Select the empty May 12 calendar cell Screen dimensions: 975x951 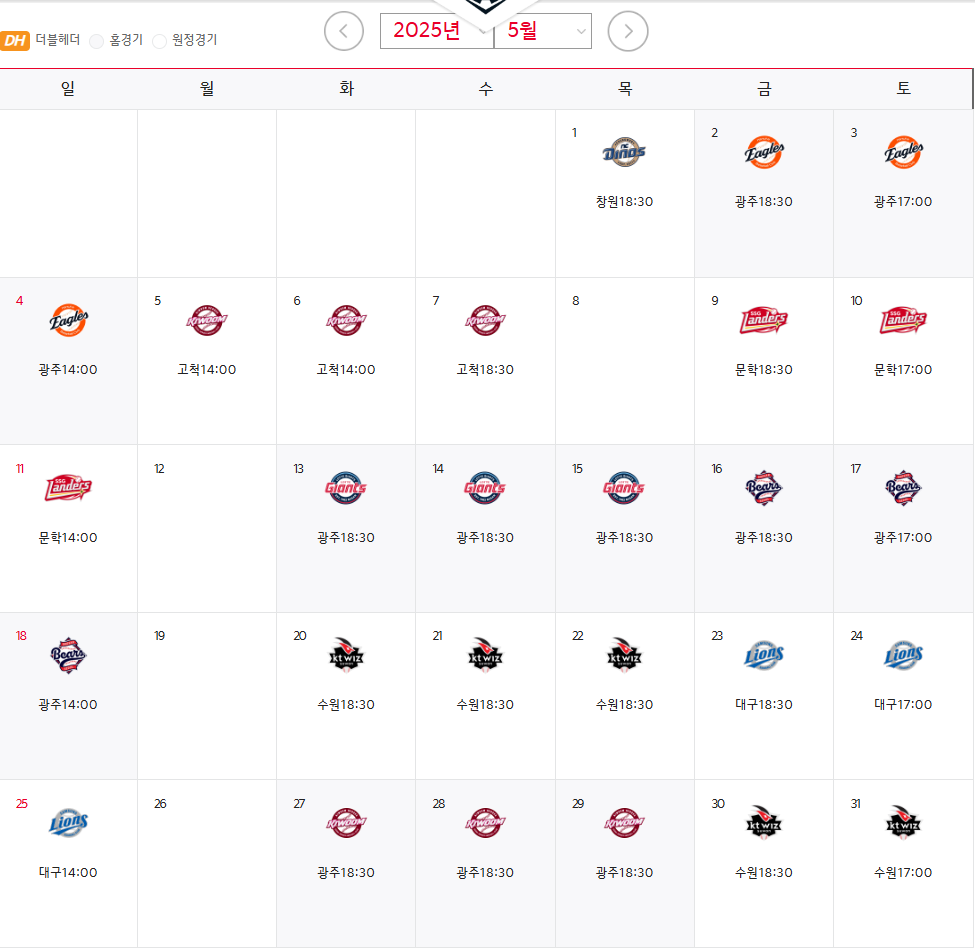207,528
